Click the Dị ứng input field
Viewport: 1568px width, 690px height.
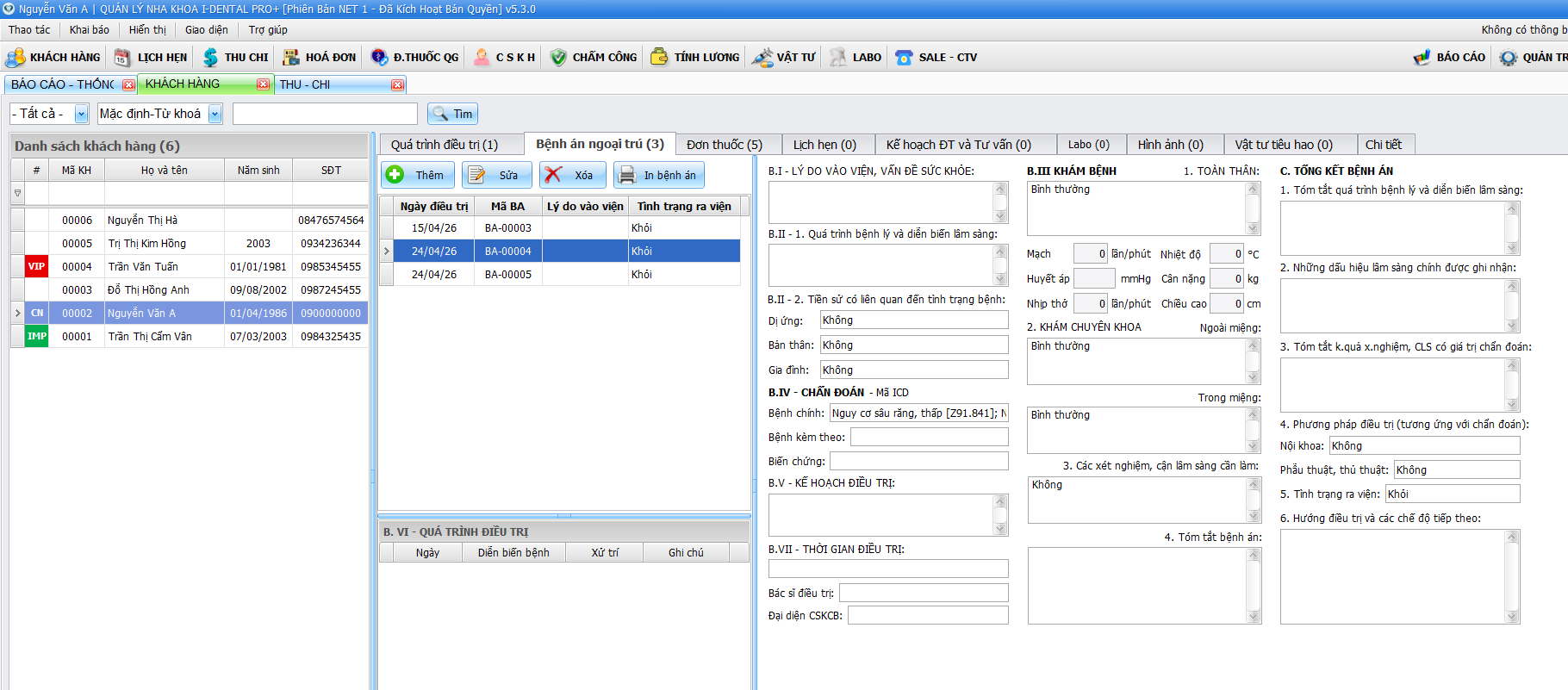913,320
